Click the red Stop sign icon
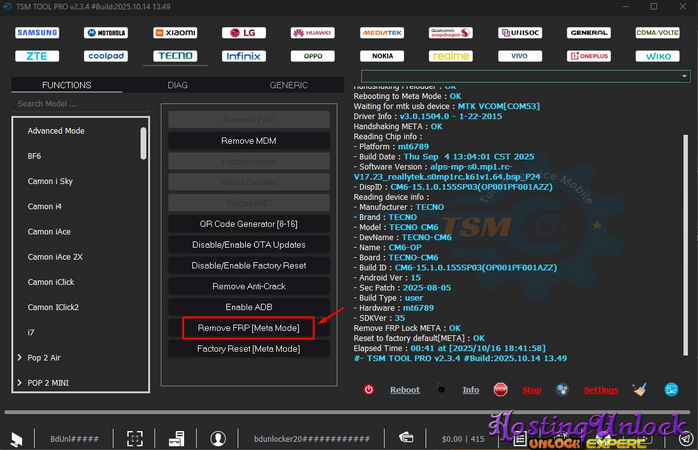The image size is (698, 450). pyautogui.click(x=501, y=390)
